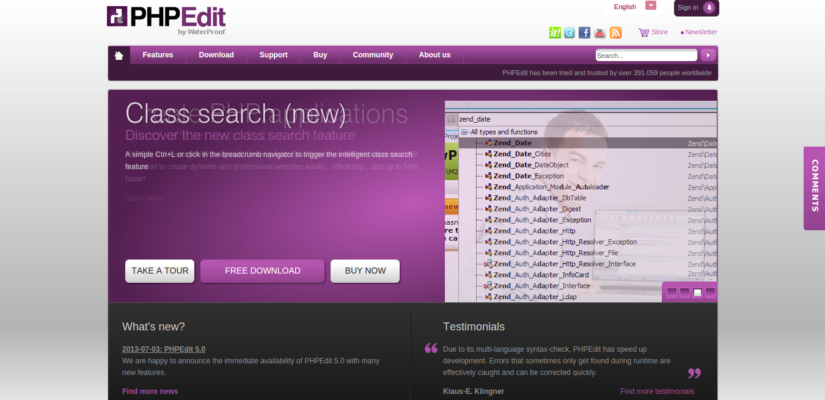Open the Download menu
This screenshot has height=400, width=825.
216,55
